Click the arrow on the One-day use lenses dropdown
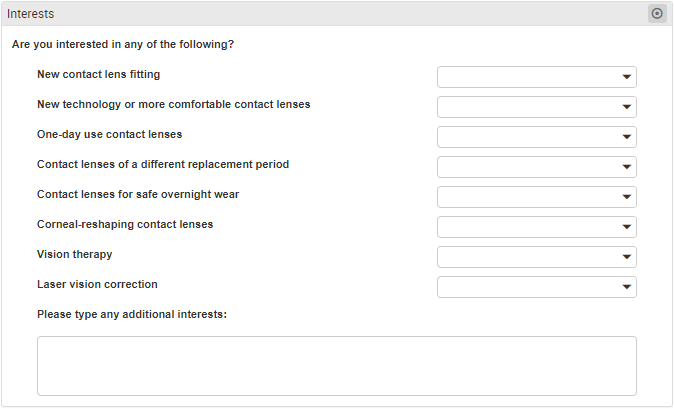The height and width of the screenshot is (409, 674). (626, 137)
